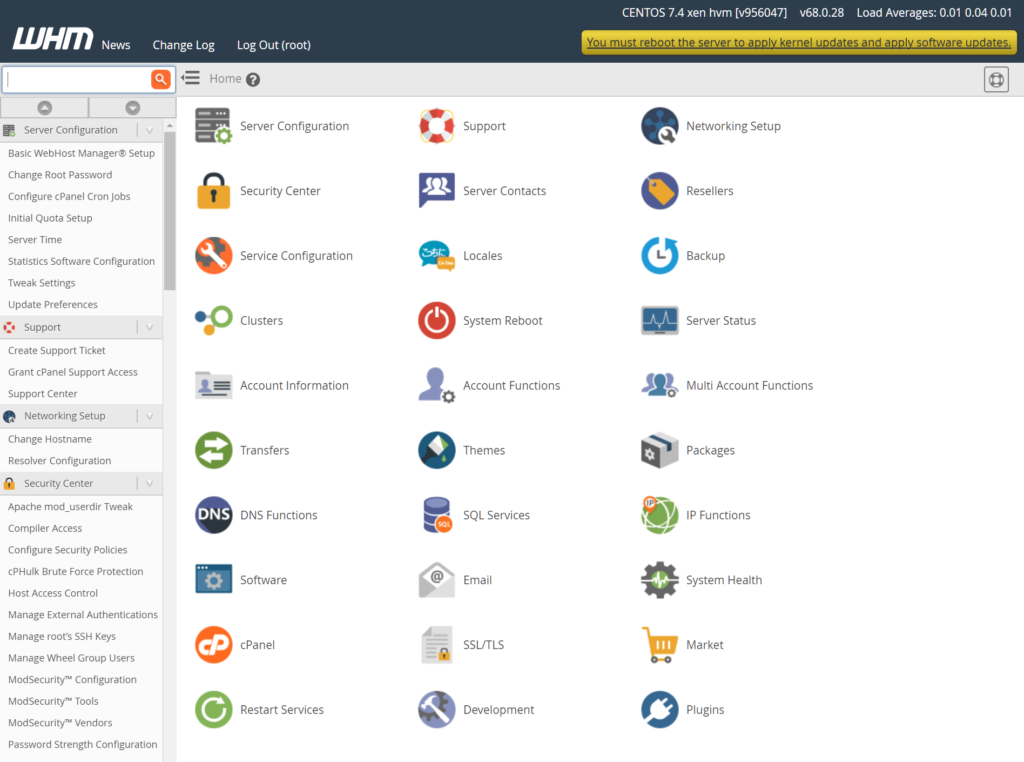This screenshot has width=1024, height=762.
Task: Click the Backup clock icon
Action: click(659, 256)
